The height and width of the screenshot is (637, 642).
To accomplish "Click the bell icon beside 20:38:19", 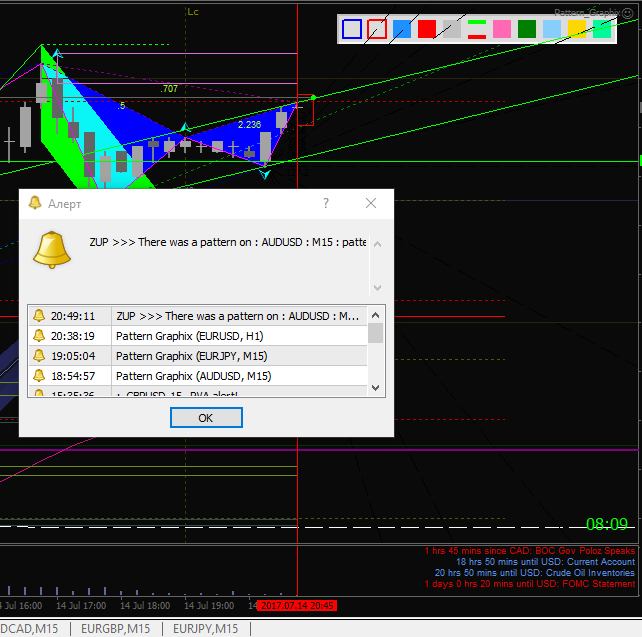I will click(x=39, y=336).
